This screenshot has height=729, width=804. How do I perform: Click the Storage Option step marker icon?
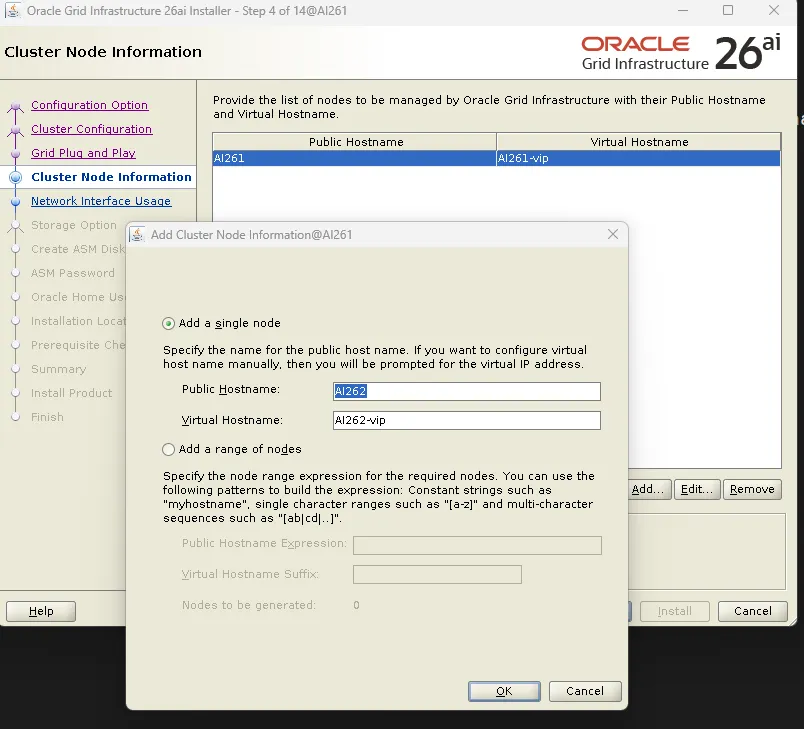pos(15,226)
